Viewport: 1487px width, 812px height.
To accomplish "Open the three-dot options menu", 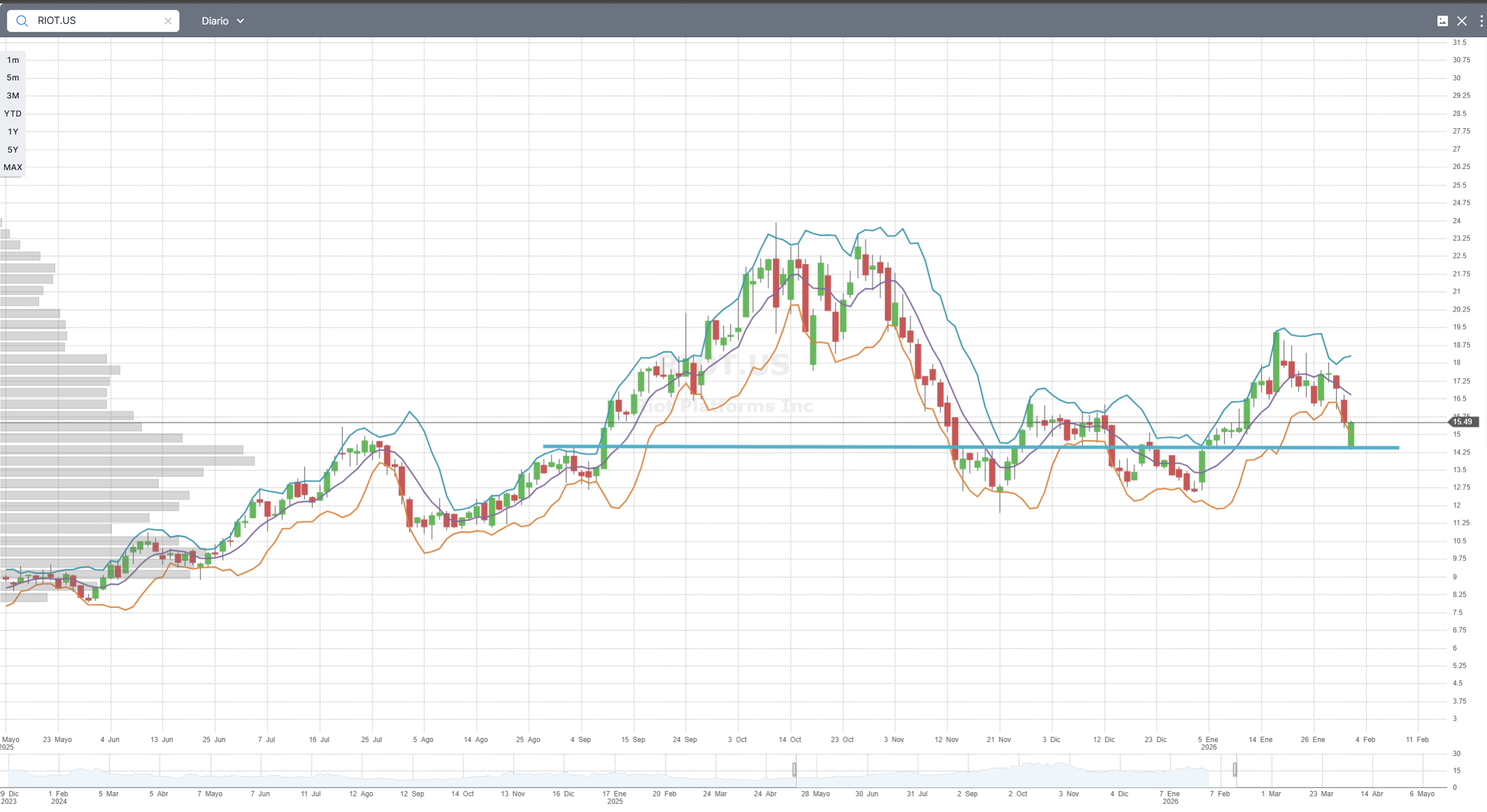I will tap(1481, 21).
